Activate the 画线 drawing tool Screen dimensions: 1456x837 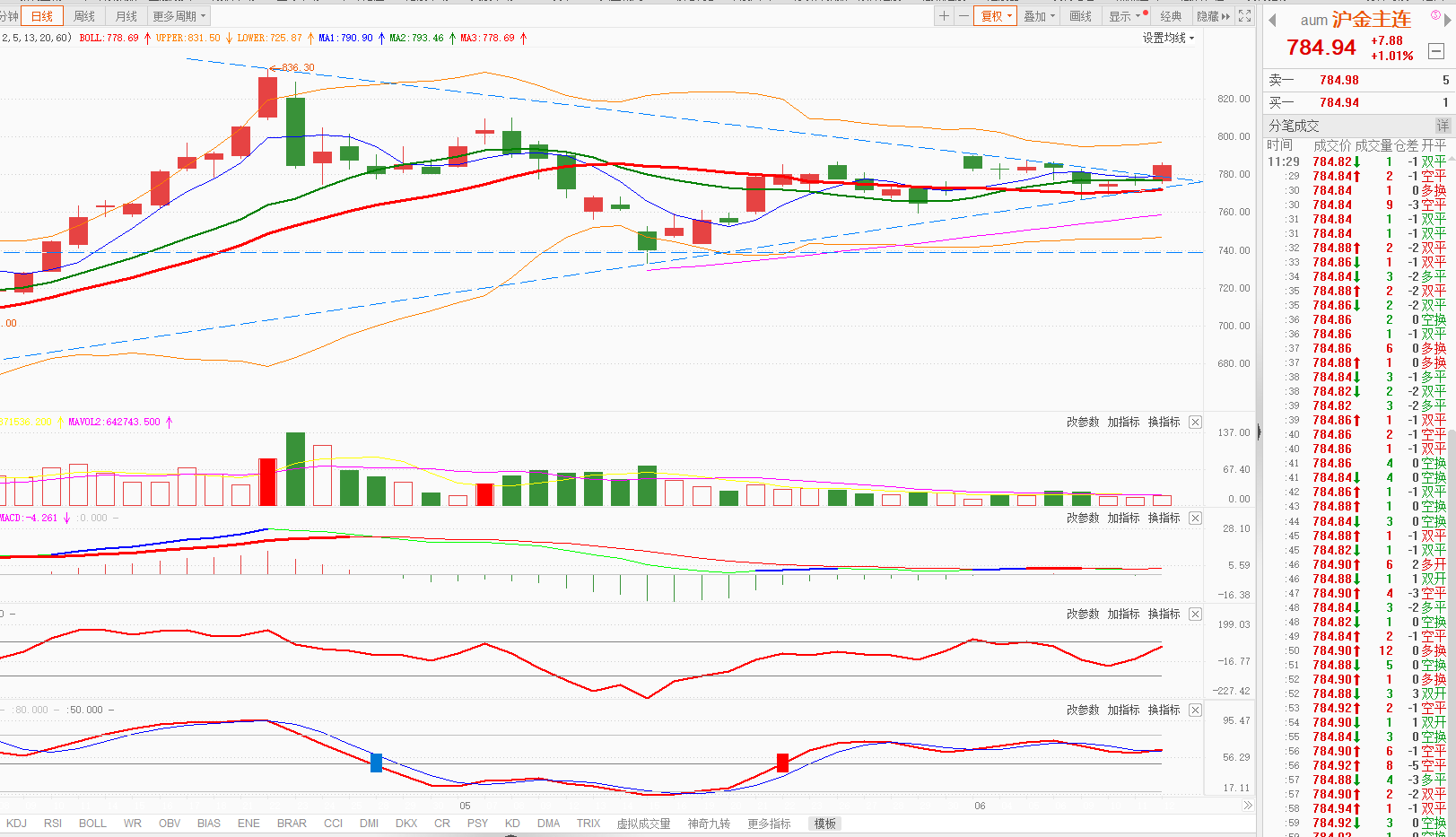[1081, 16]
